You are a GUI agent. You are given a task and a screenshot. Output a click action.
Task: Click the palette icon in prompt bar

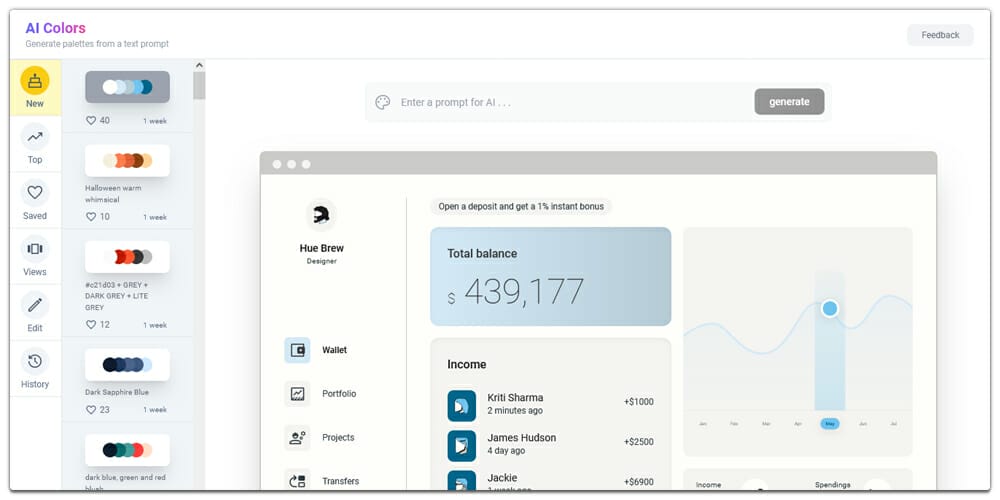point(382,102)
